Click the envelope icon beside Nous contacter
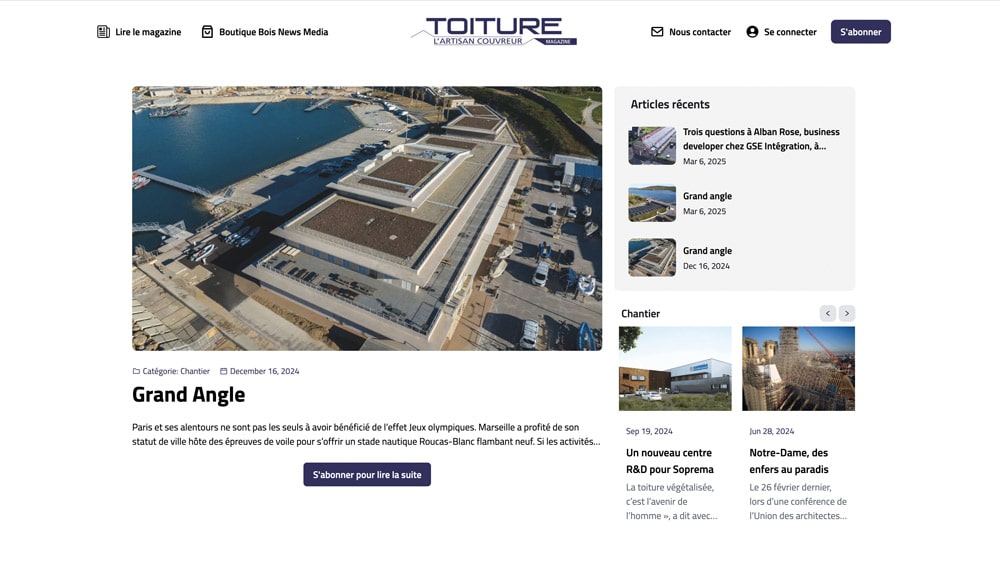Screen dimensions: 1000x570 click(x=657, y=32)
